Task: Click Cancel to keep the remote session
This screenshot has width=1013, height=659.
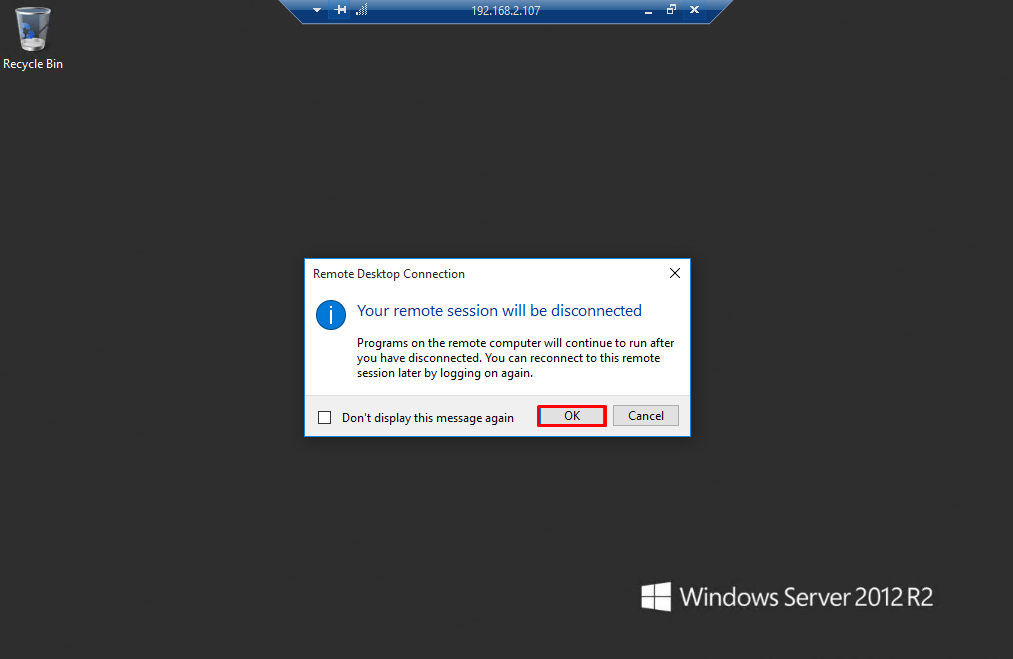Action: (x=645, y=415)
